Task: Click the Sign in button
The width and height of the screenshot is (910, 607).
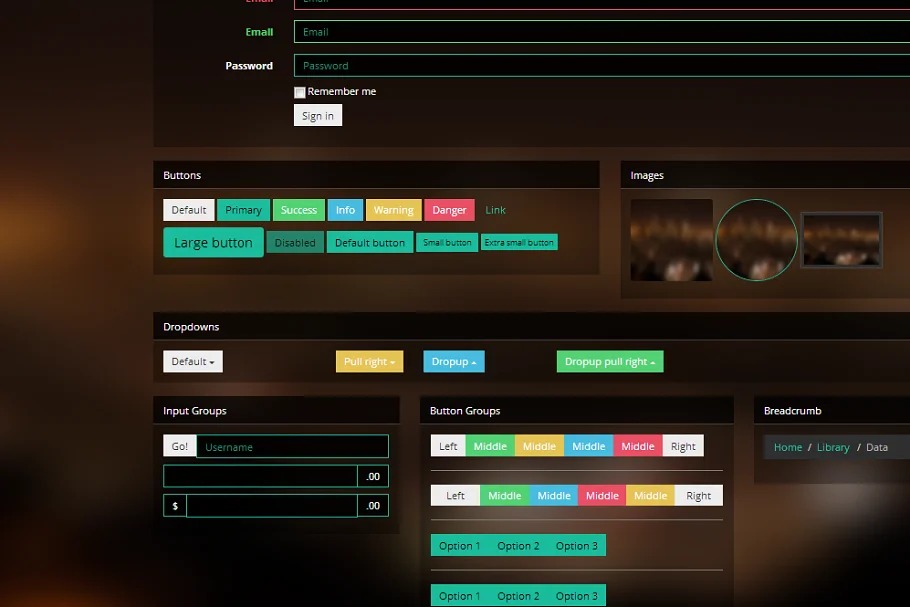Action: tap(318, 116)
